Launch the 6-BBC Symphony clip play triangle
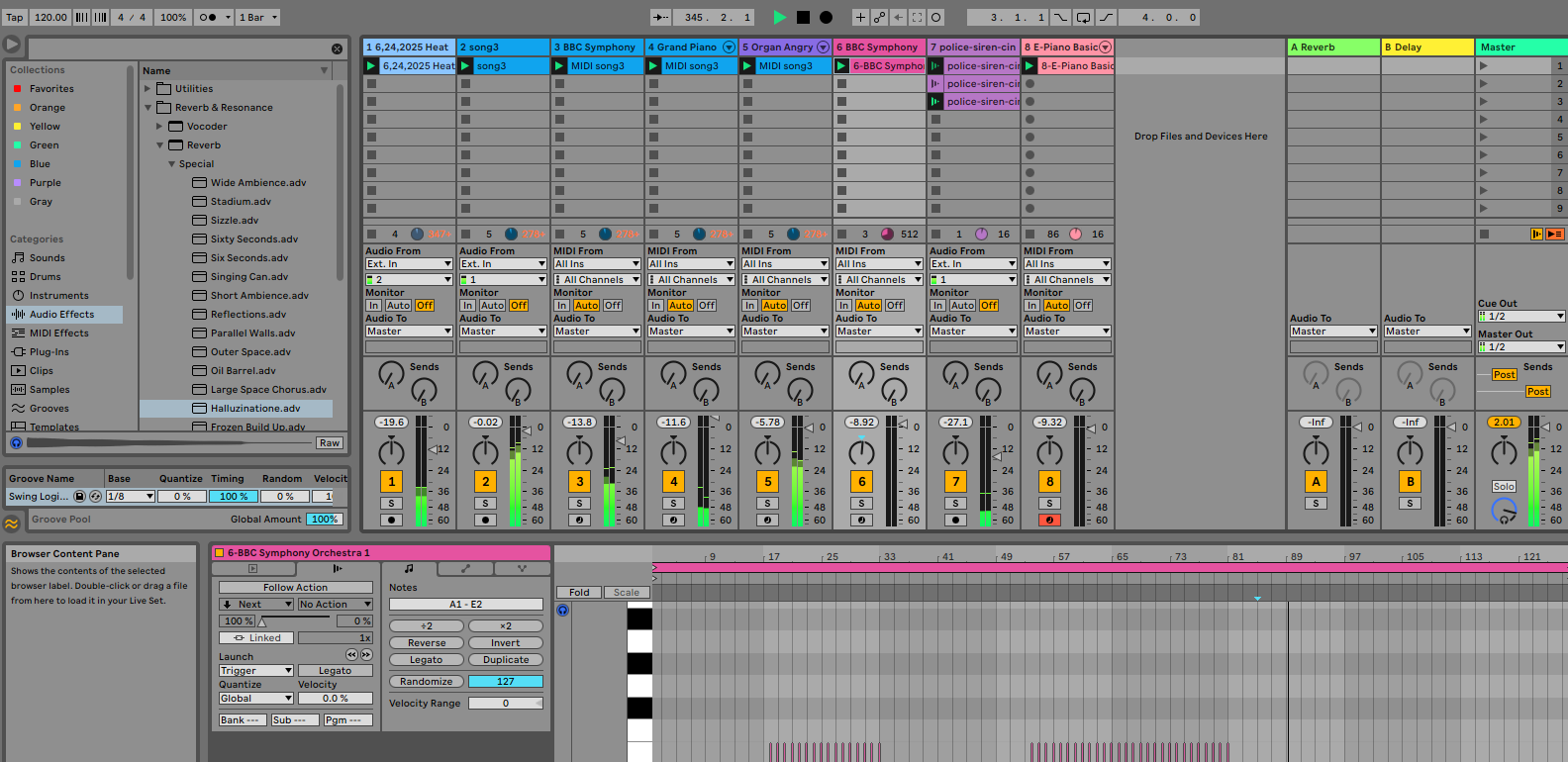 (841, 66)
